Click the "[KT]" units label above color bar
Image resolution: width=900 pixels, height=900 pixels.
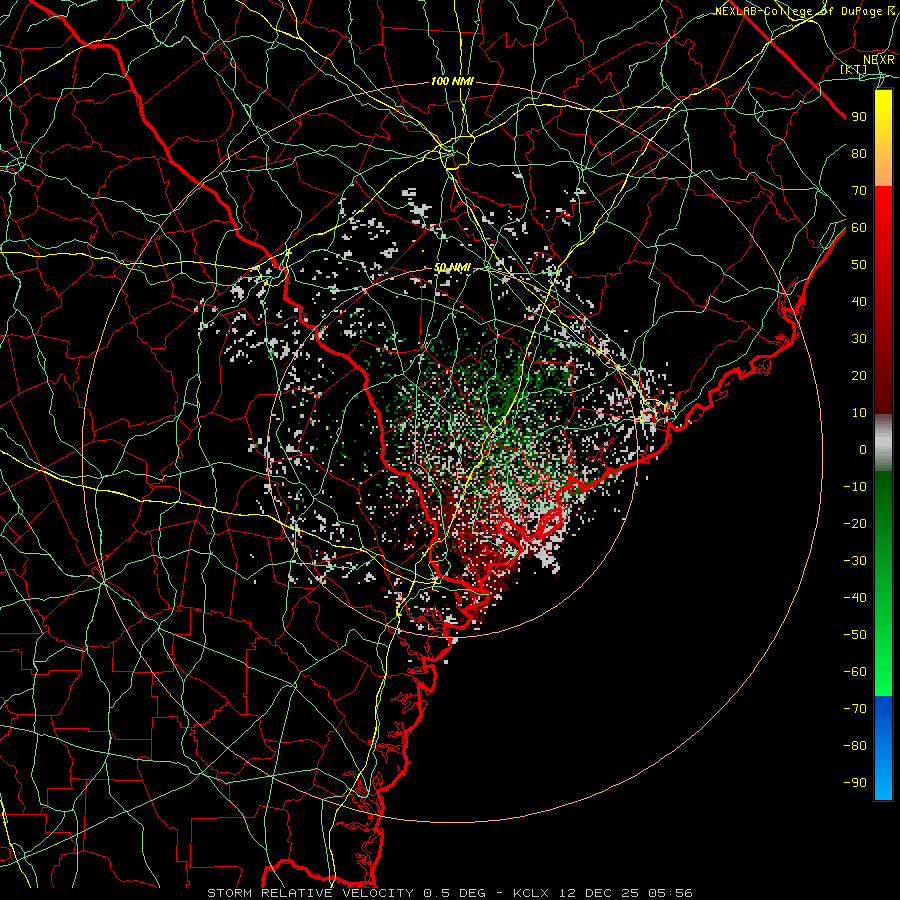tap(854, 69)
